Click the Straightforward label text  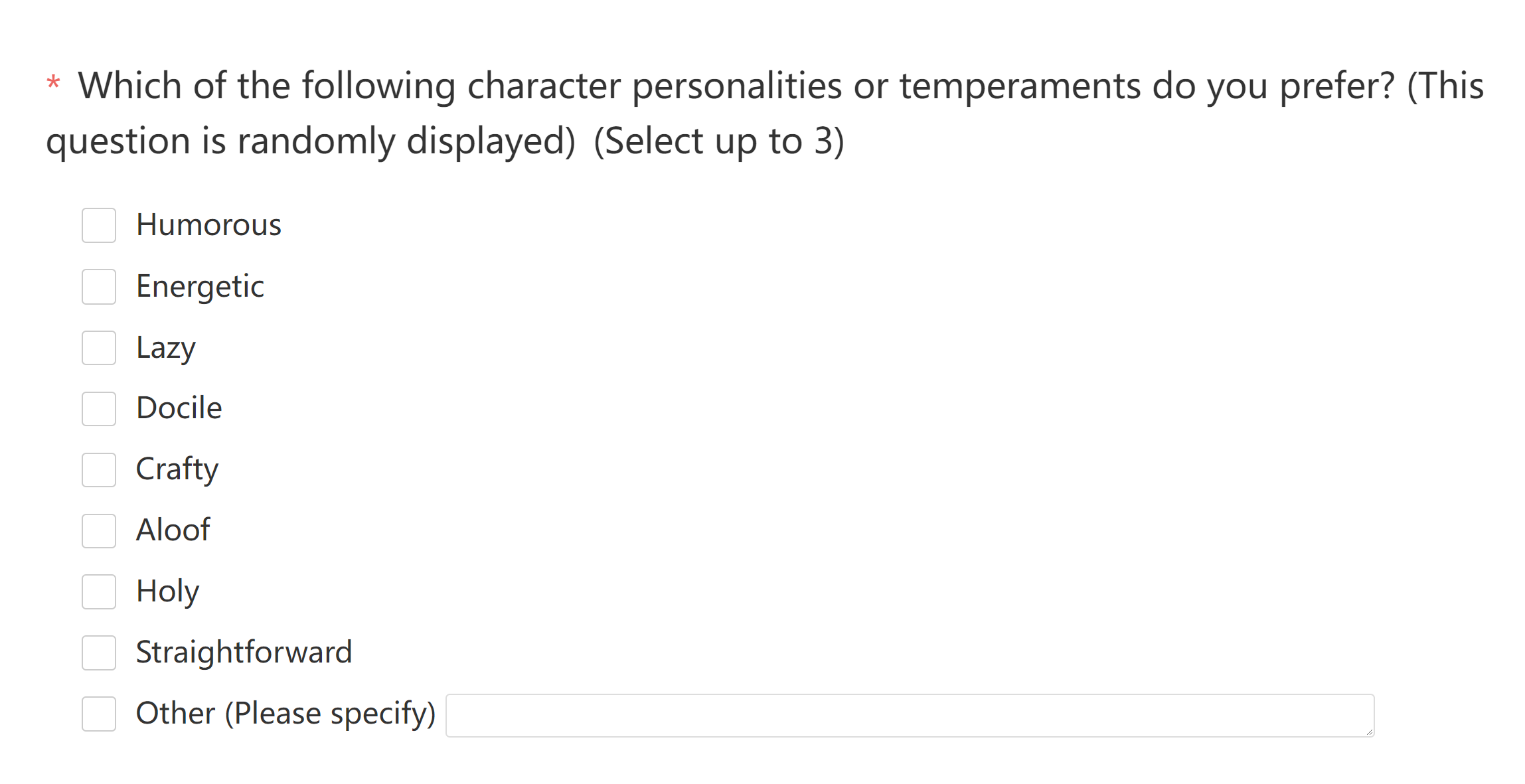pyautogui.click(x=244, y=653)
